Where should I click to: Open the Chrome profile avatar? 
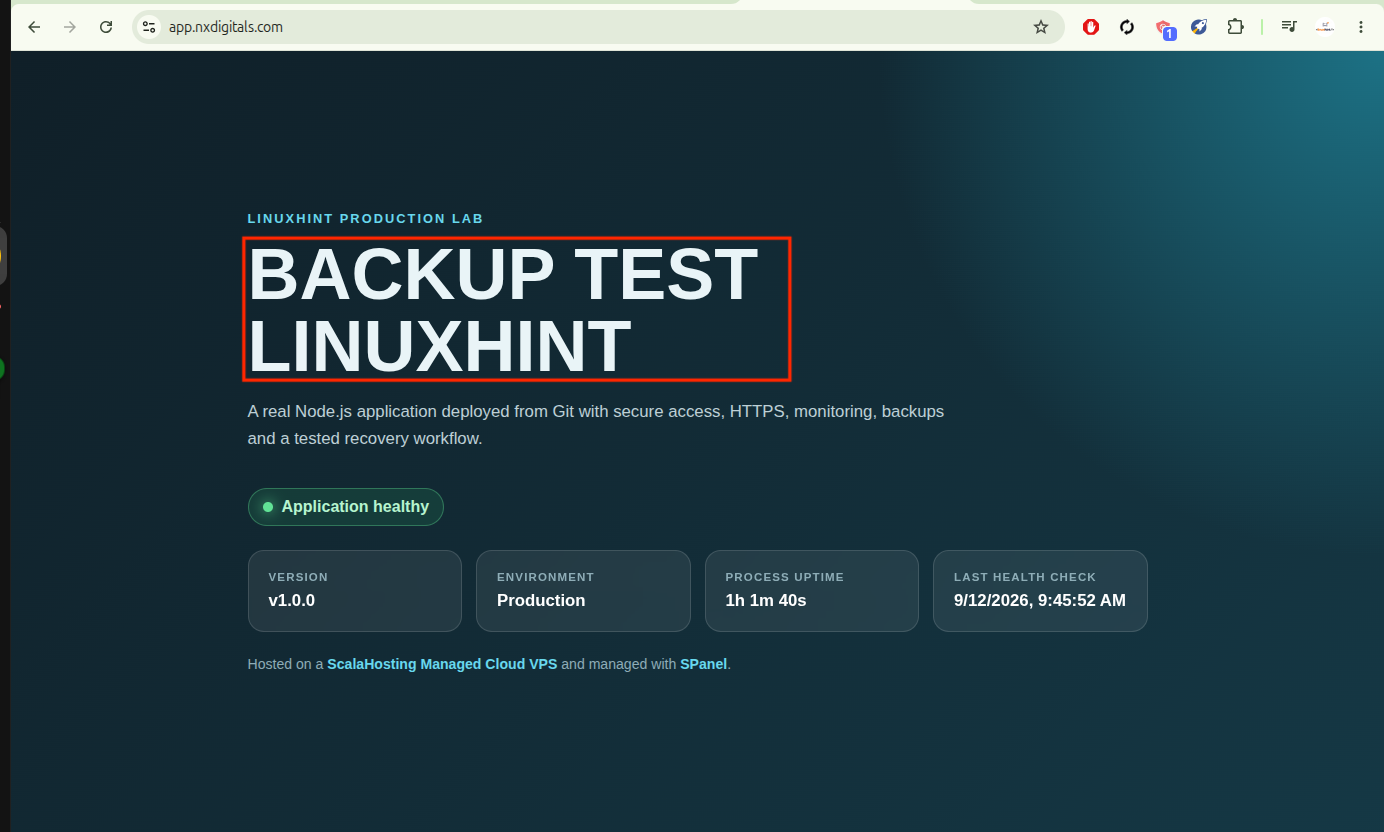1325,27
